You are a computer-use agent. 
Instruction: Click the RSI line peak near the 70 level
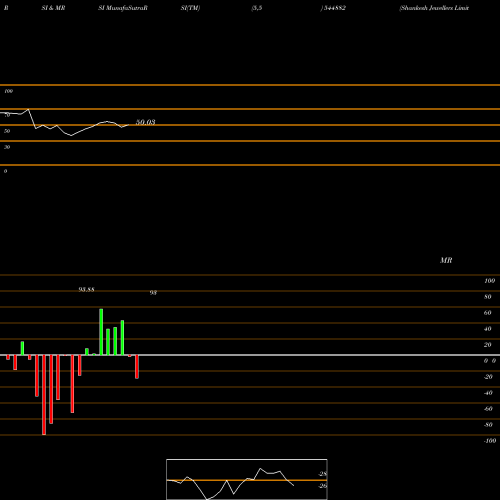28,109
